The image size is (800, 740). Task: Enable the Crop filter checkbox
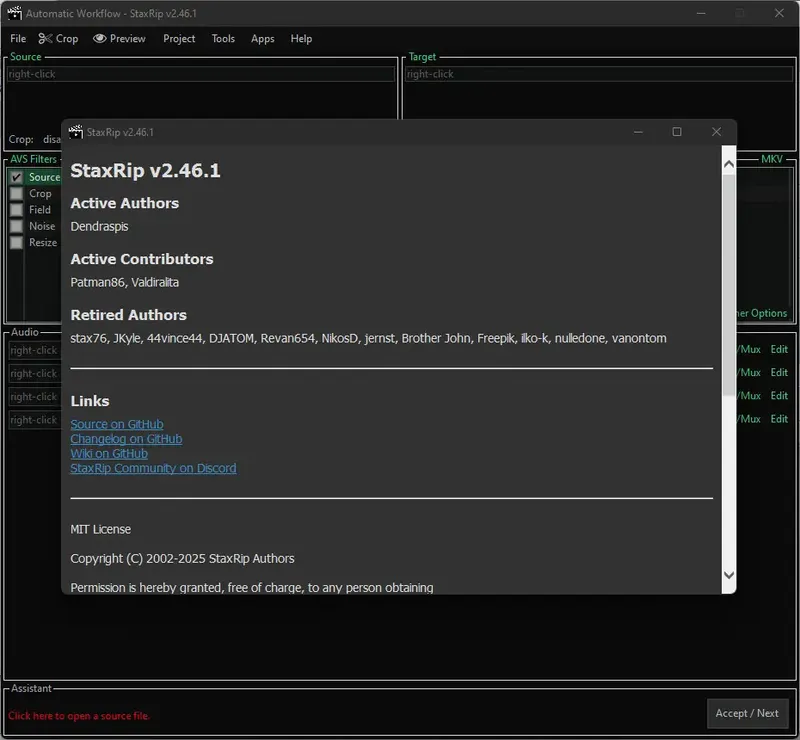click(x=16, y=193)
